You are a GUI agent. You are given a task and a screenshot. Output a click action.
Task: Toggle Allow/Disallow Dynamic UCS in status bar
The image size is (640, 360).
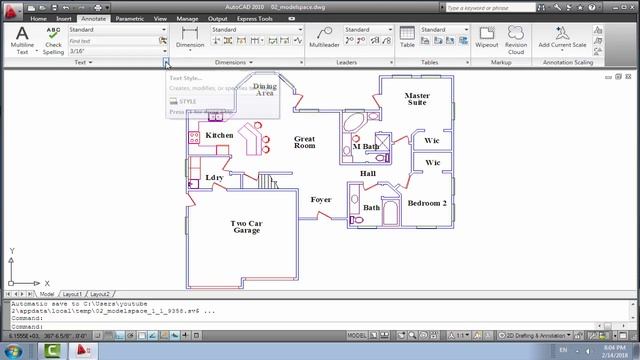pyautogui.click(x=164, y=336)
